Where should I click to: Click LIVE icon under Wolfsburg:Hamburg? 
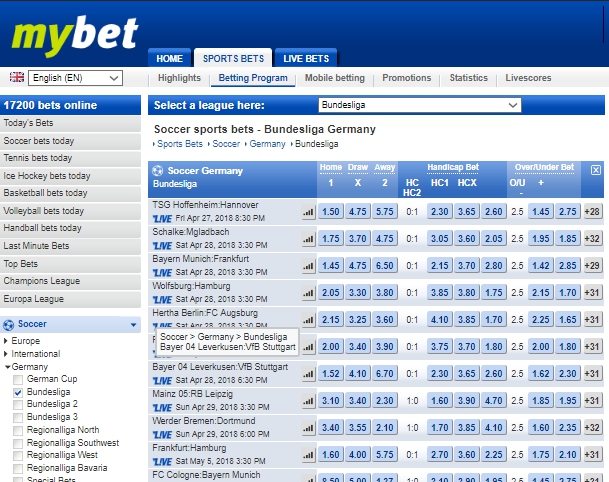162,299
